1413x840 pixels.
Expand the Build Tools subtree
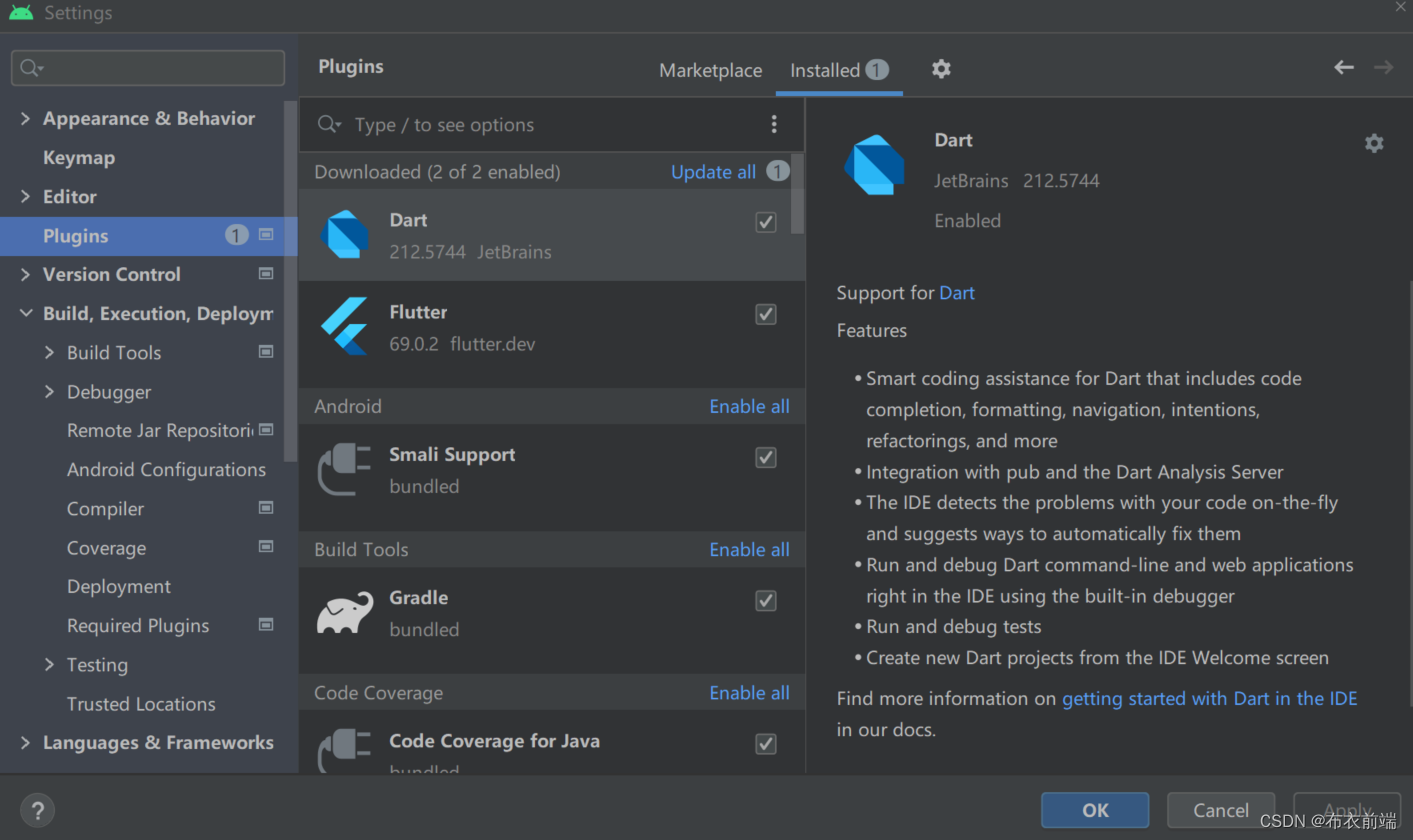(50, 352)
